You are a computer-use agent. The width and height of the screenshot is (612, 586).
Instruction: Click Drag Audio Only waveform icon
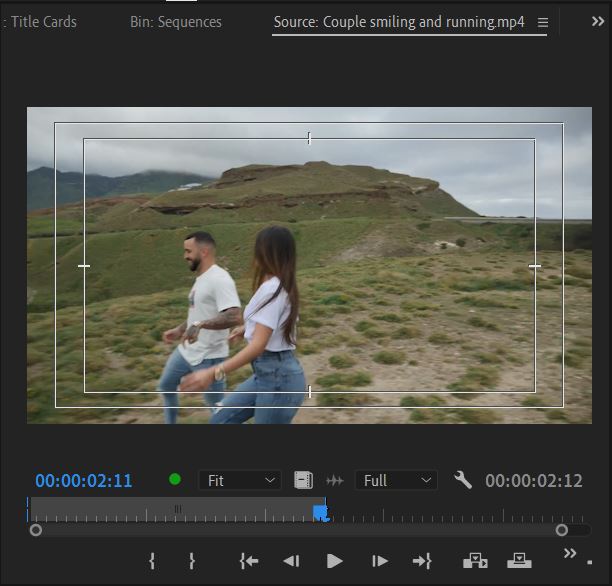[x=334, y=481]
